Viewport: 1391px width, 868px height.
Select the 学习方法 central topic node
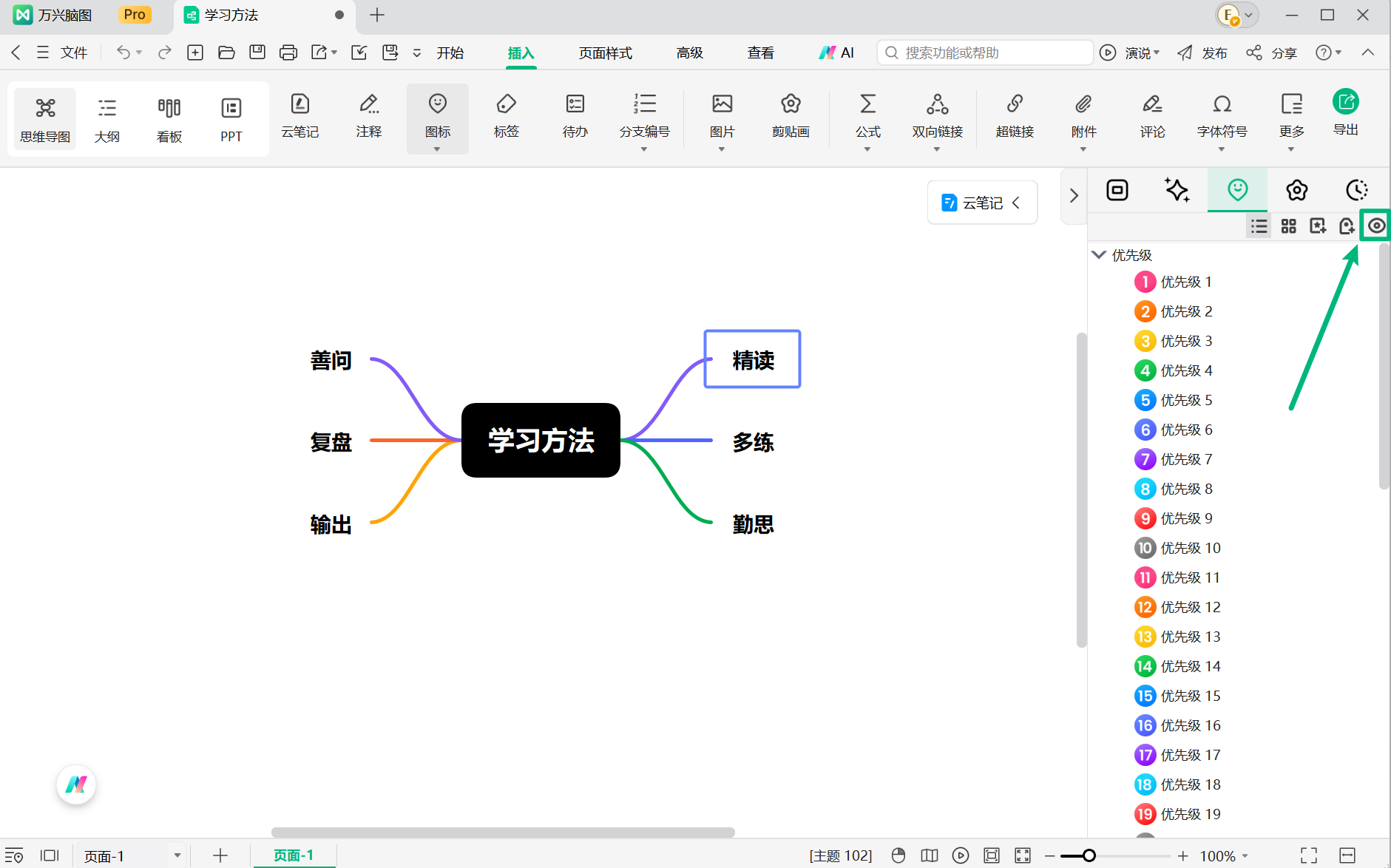click(541, 440)
